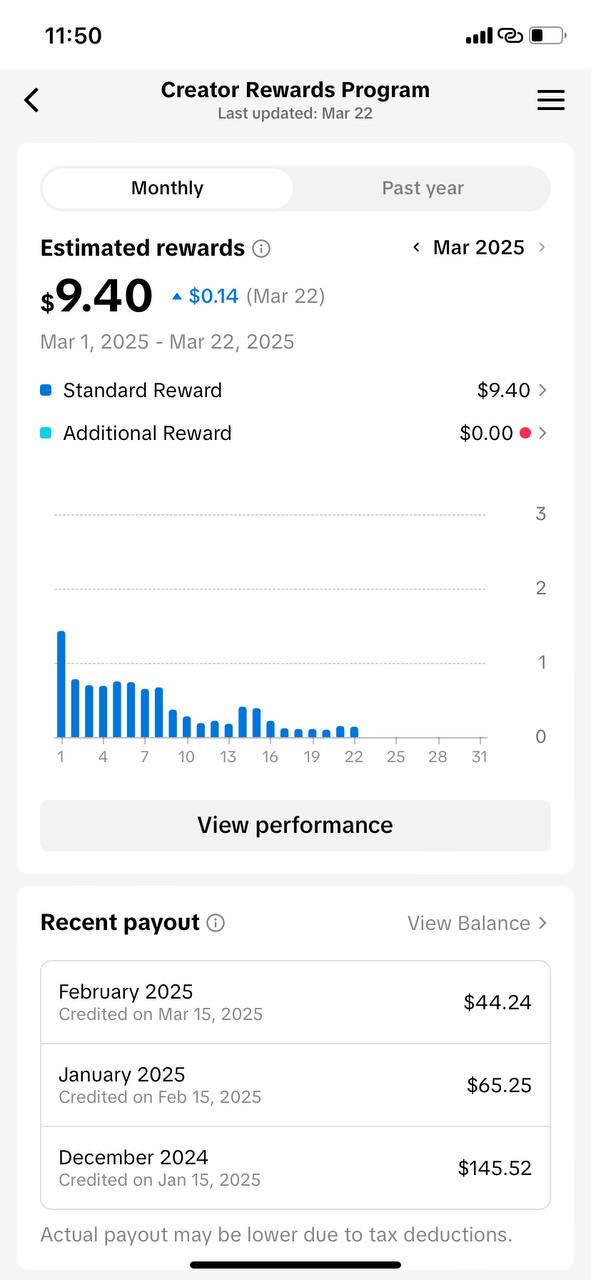Tap the chart bar for day 1
The image size is (591, 1280).
(x=61, y=684)
